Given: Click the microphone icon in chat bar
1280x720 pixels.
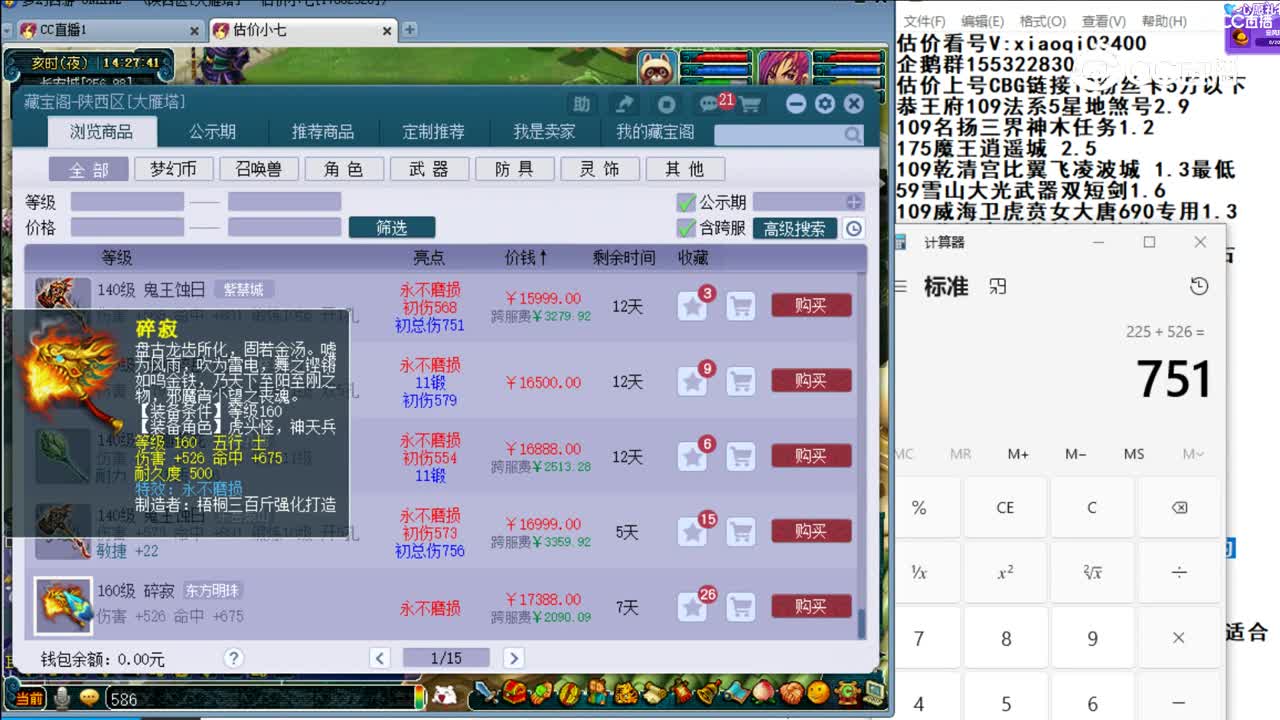Looking at the screenshot, I should pyautogui.click(x=63, y=698).
